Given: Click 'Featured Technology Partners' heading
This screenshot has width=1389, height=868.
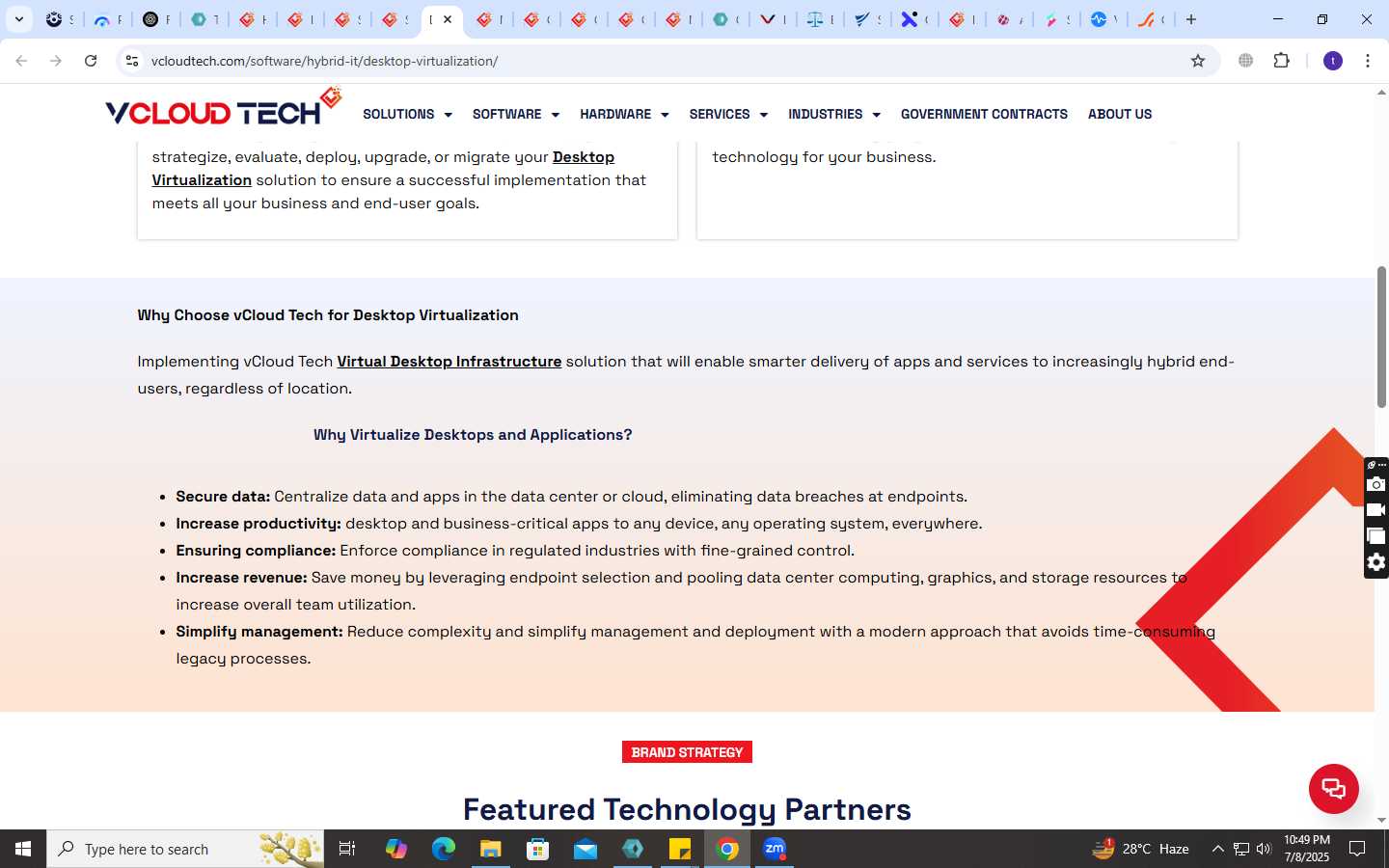Looking at the screenshot, I should tap(687, 809).
